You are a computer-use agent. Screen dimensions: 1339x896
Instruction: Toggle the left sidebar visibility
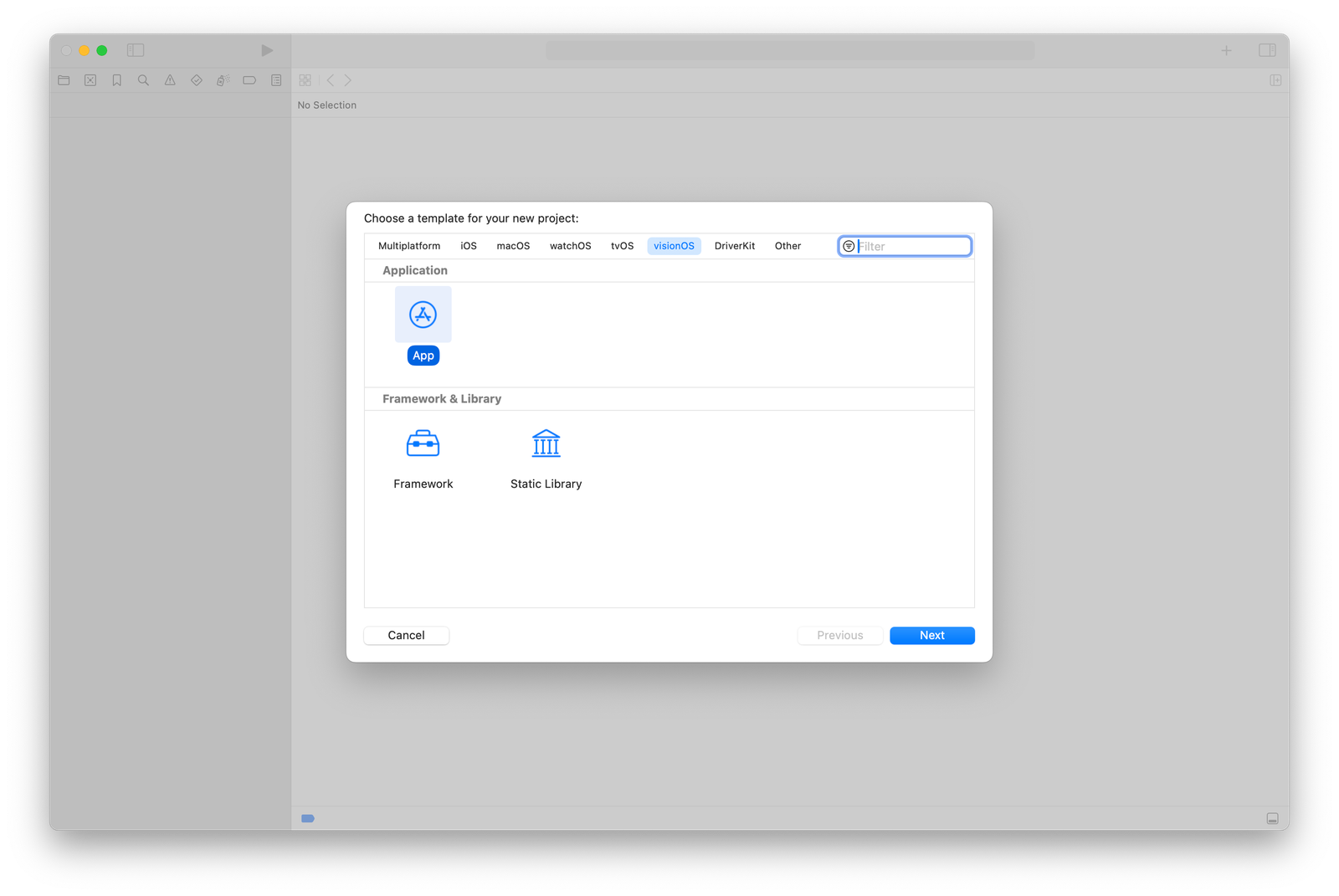135,50
